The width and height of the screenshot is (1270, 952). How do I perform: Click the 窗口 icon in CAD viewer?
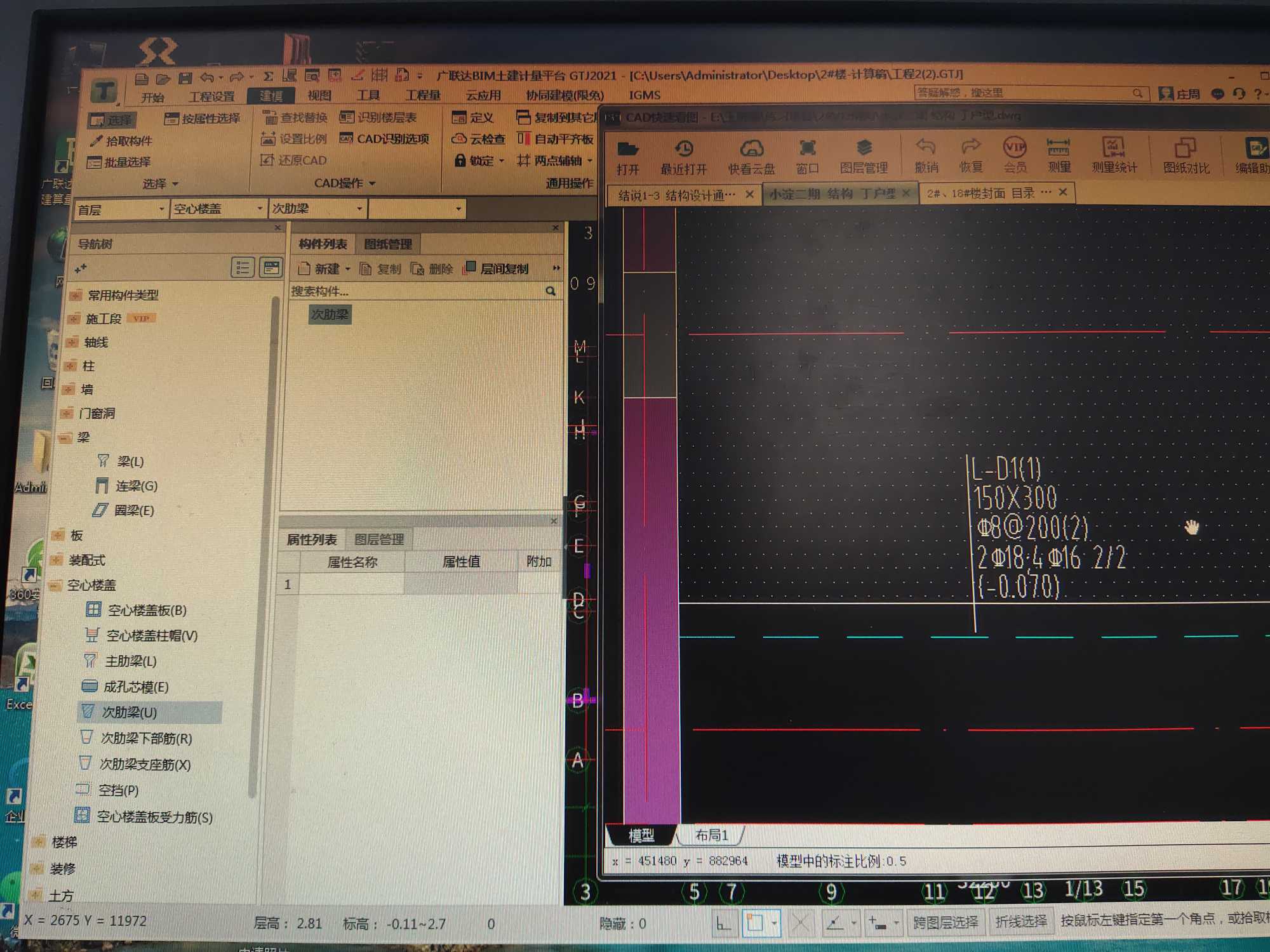pos(807,156)
